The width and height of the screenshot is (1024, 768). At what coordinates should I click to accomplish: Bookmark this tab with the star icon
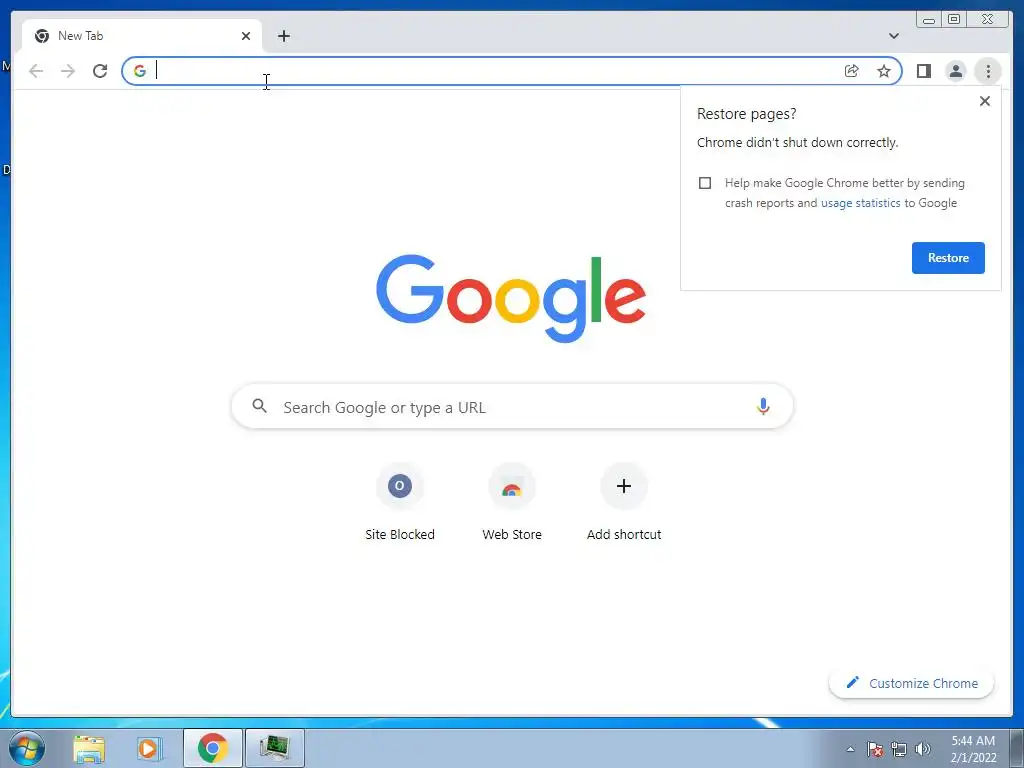[884, 71]
